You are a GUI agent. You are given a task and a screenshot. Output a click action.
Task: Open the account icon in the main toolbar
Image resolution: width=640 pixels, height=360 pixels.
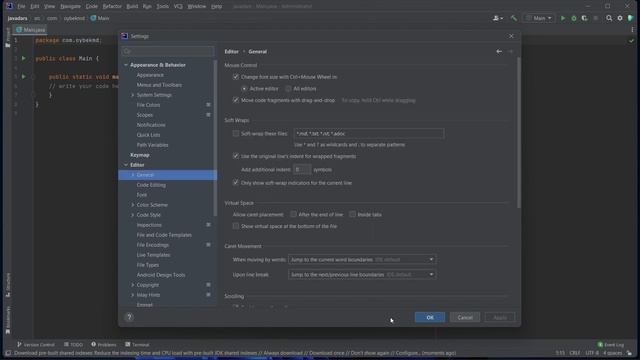pos(498,18)
